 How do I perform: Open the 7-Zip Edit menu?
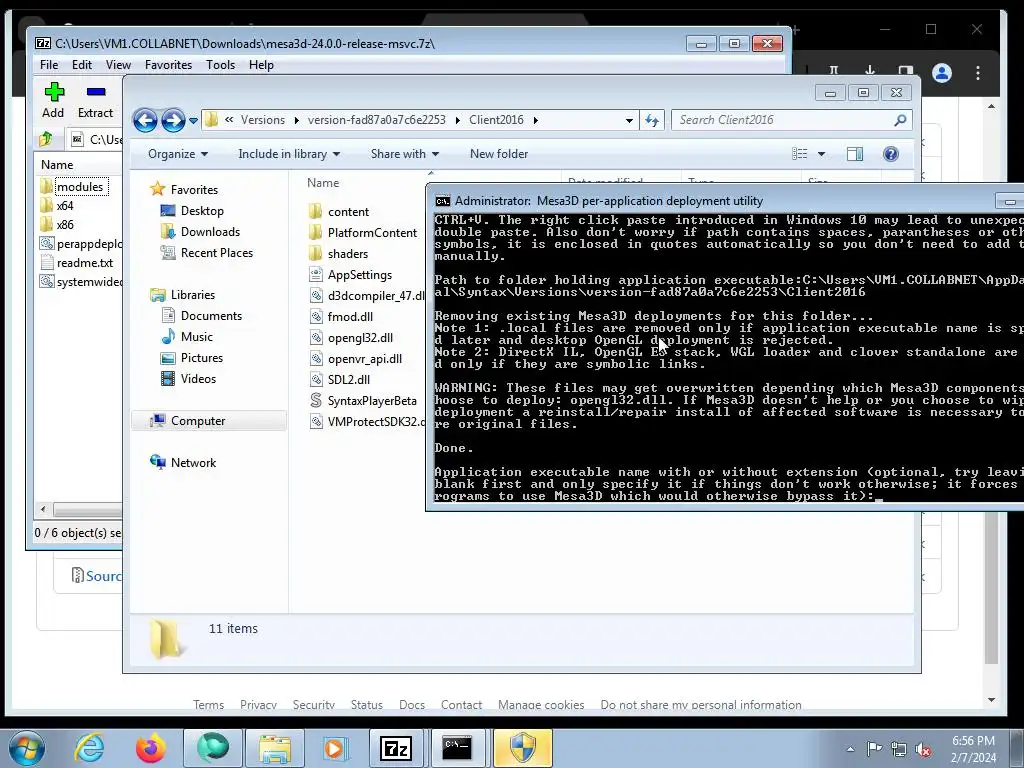point(82,65)
